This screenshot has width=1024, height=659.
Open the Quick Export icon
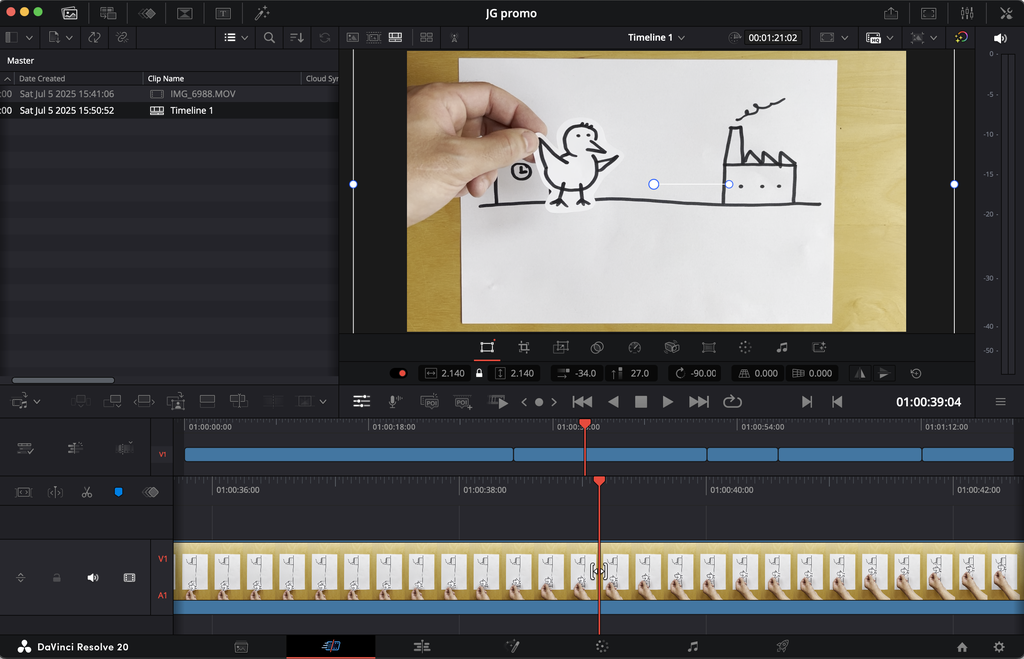891,13
